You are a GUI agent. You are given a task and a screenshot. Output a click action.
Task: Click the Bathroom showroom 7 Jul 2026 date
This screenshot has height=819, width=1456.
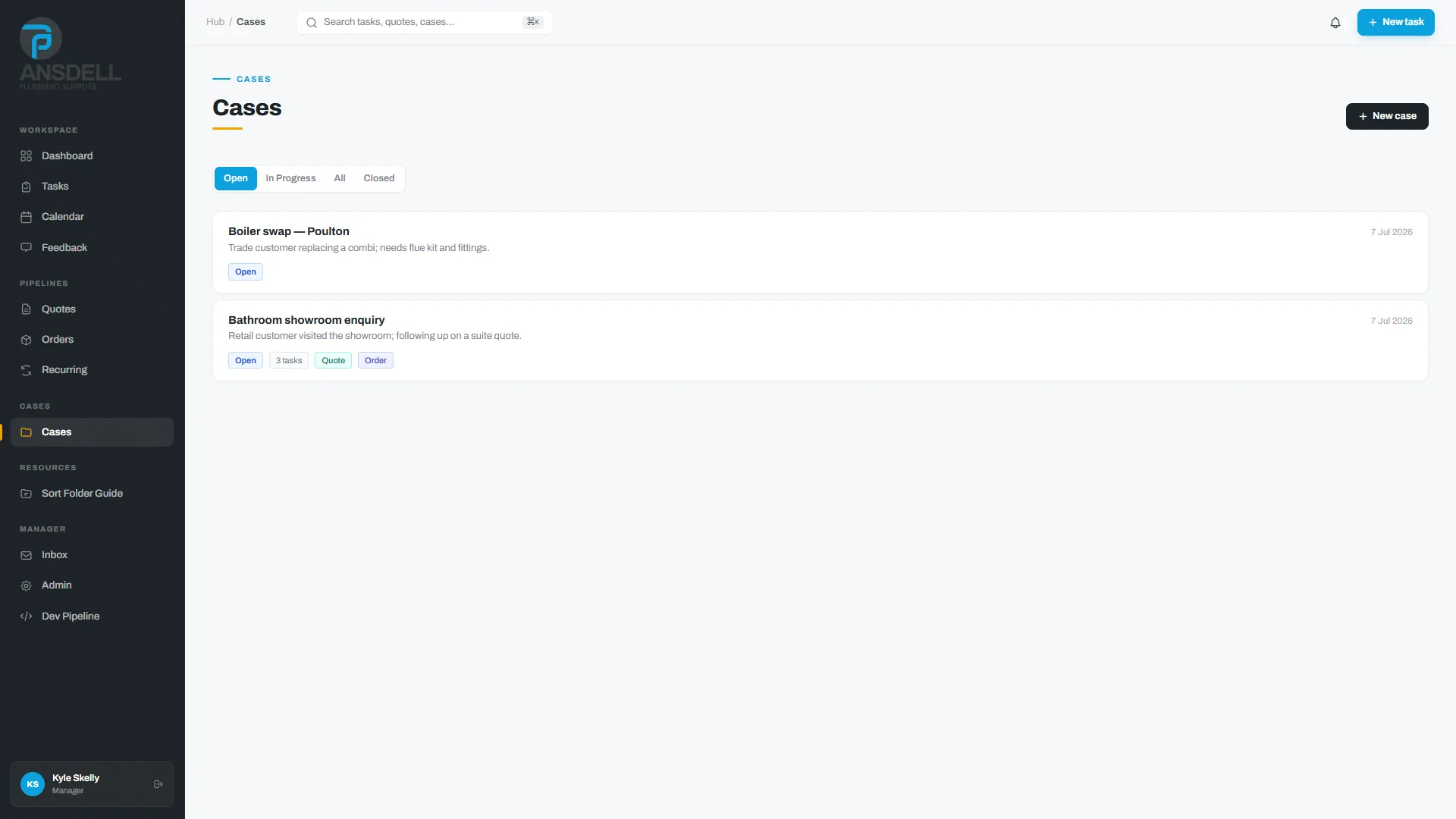(x=1392, y=321)
